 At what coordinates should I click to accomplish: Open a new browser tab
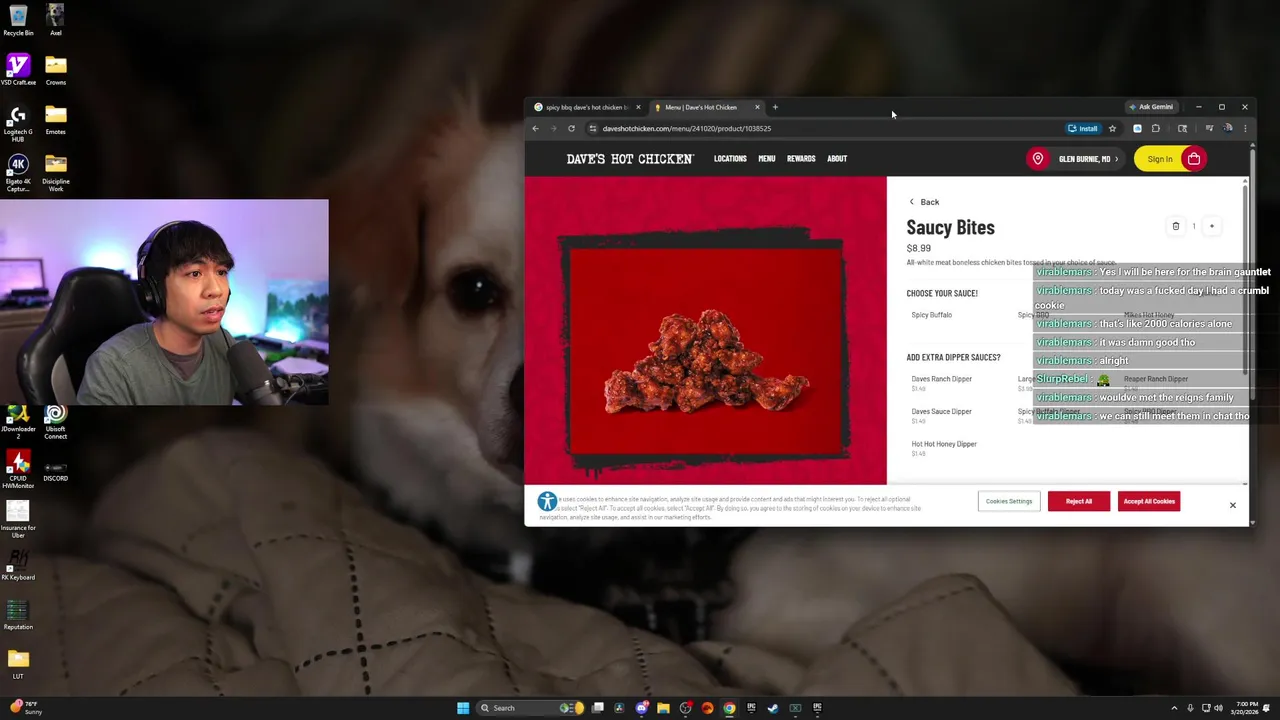point(775,107)
